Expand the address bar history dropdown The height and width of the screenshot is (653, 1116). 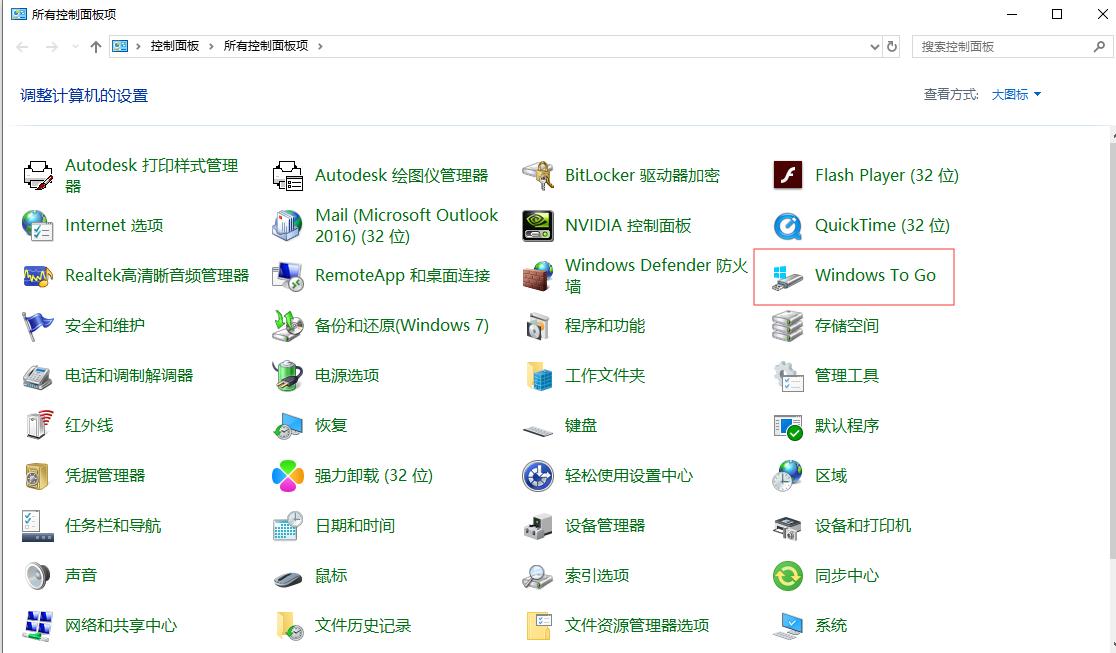coord(874,46)
